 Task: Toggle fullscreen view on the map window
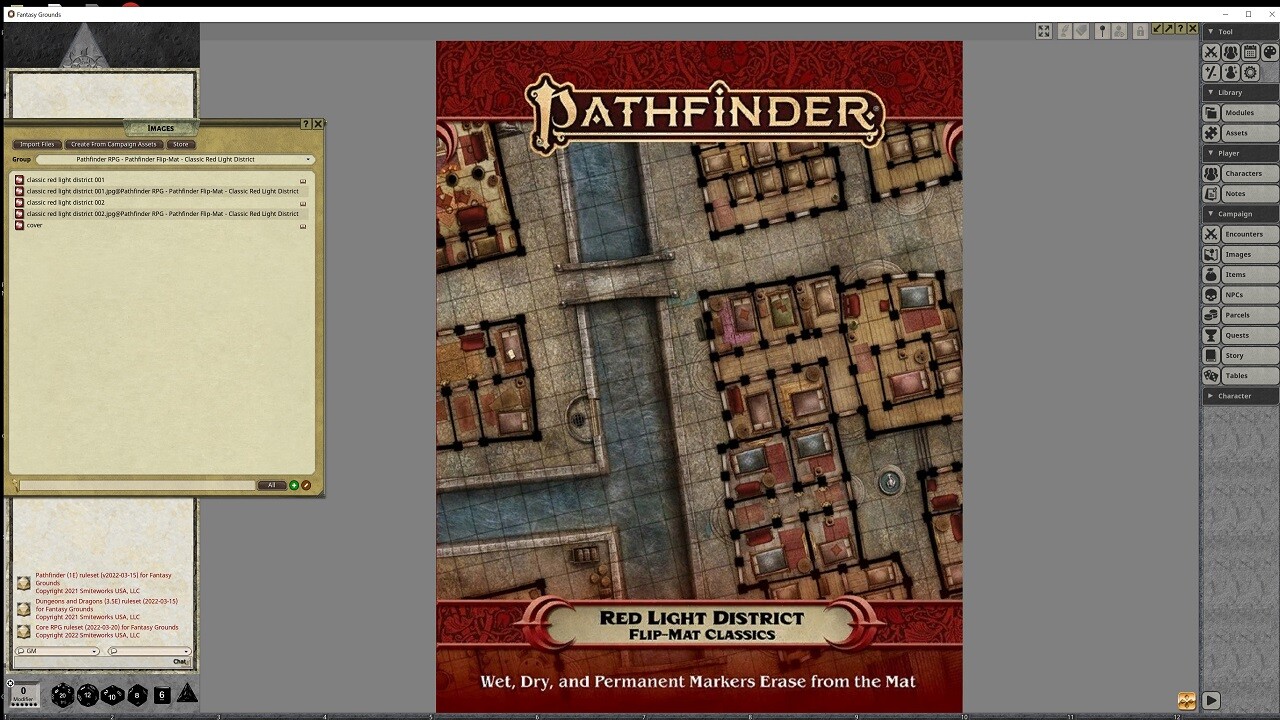tap(1043, 30)
